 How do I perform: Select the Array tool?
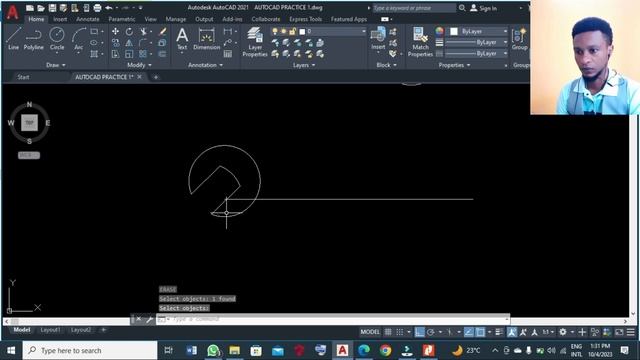pyautogui.click(x=143, y=53)
